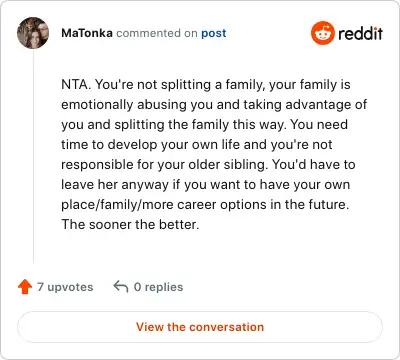The width and height of the screenshot is (400, 360).
Task: Click the reply arrow icon
Action: (121, 286)
